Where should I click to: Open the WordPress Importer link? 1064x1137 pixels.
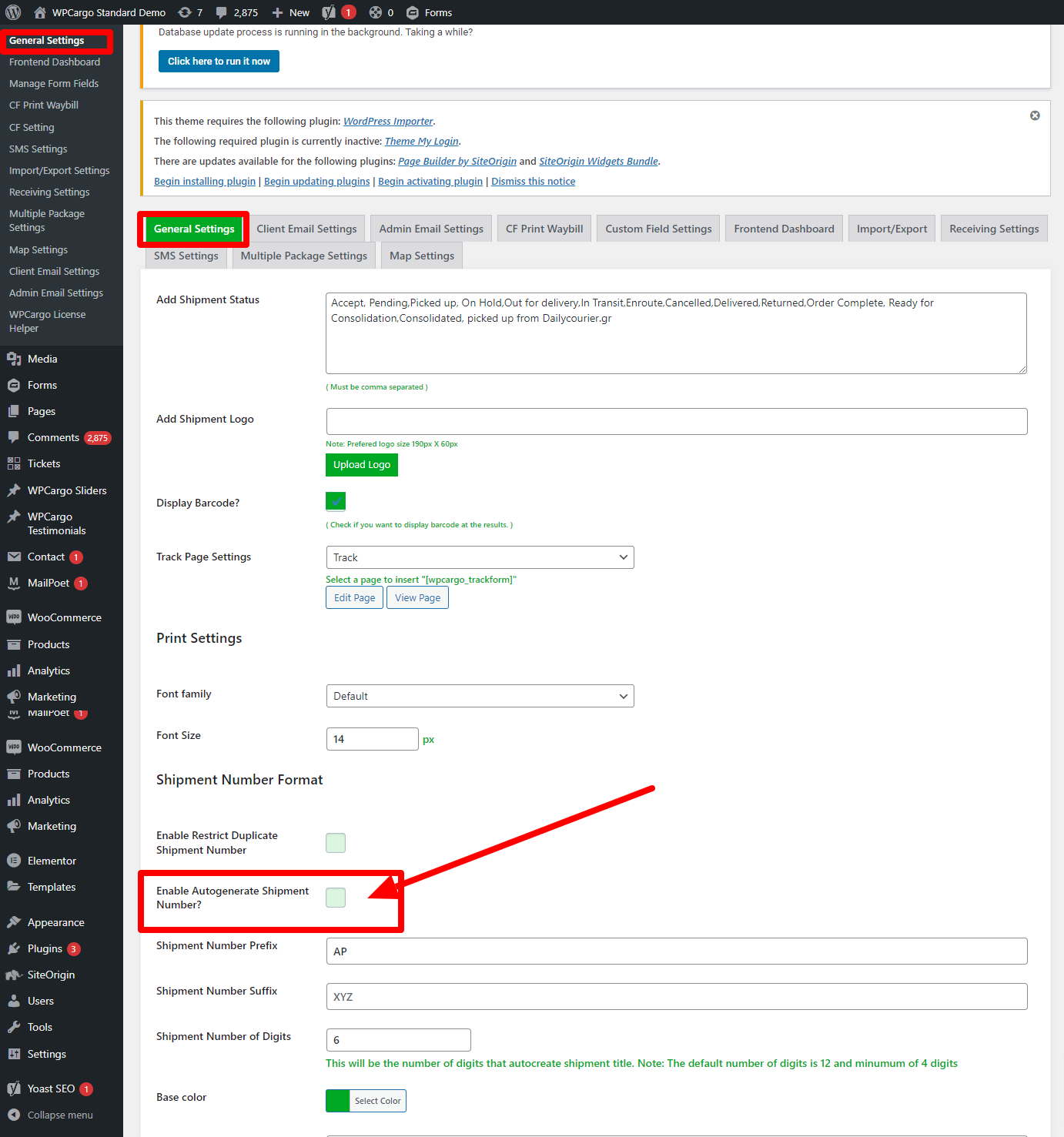388,121
